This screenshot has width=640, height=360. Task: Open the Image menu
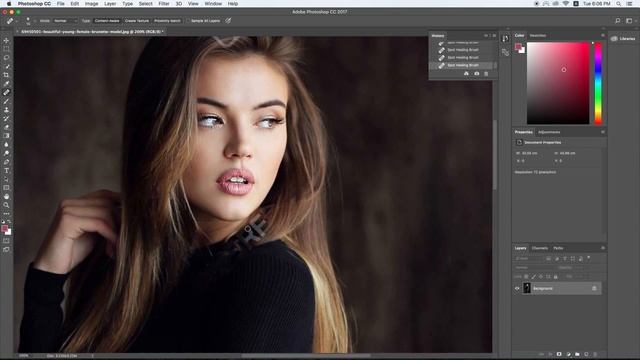pos(91,4)
